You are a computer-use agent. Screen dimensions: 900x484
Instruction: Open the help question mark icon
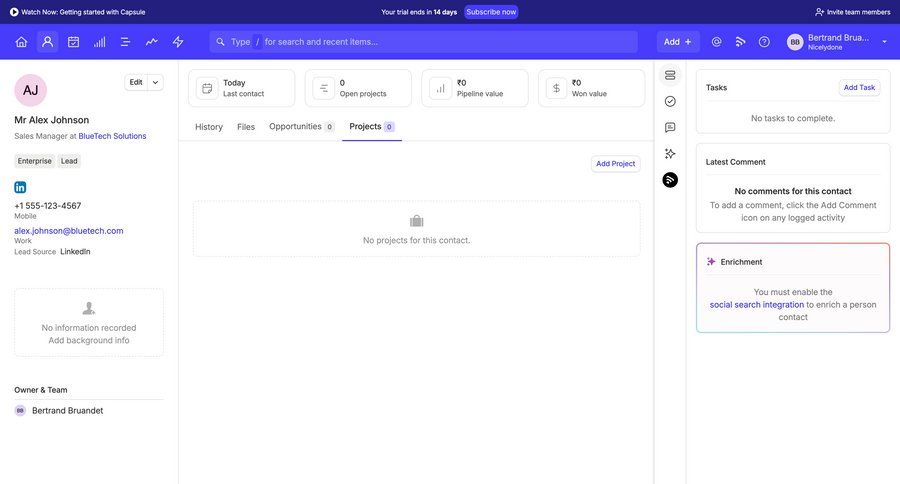pos(764,42)
